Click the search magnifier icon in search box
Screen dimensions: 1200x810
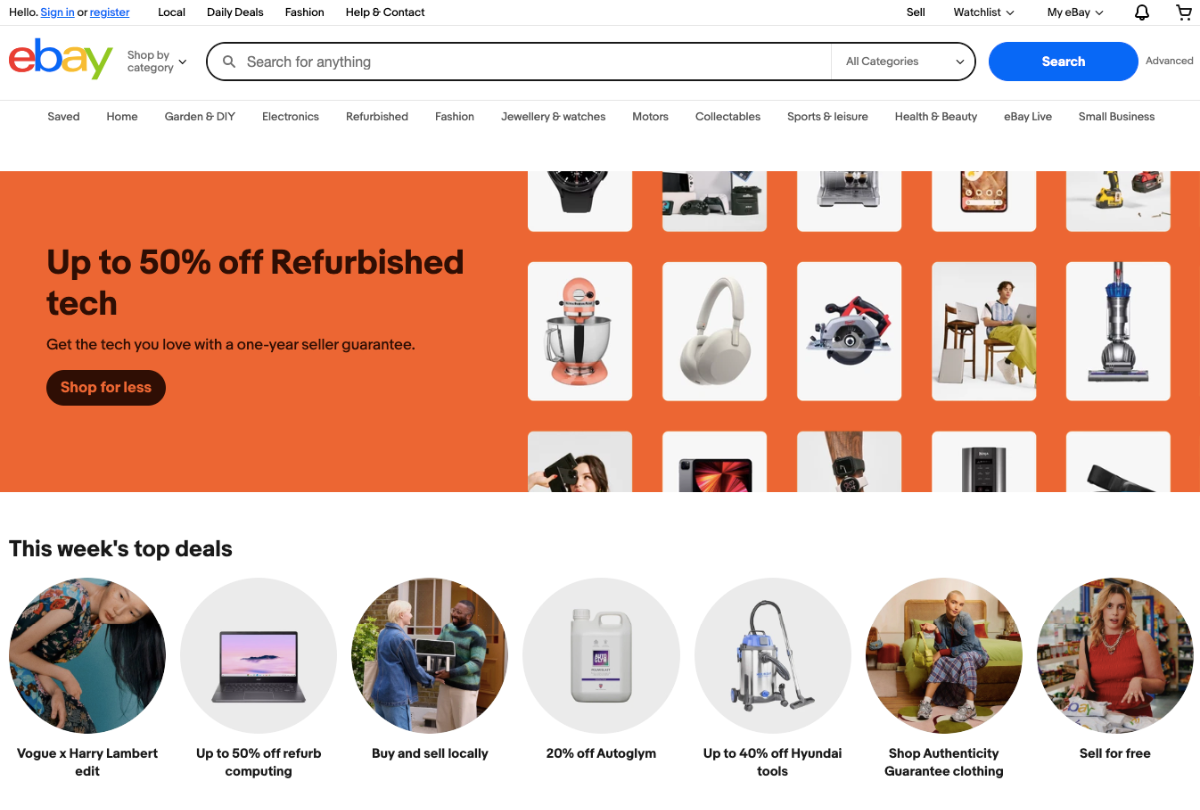[x=229, y=62]
